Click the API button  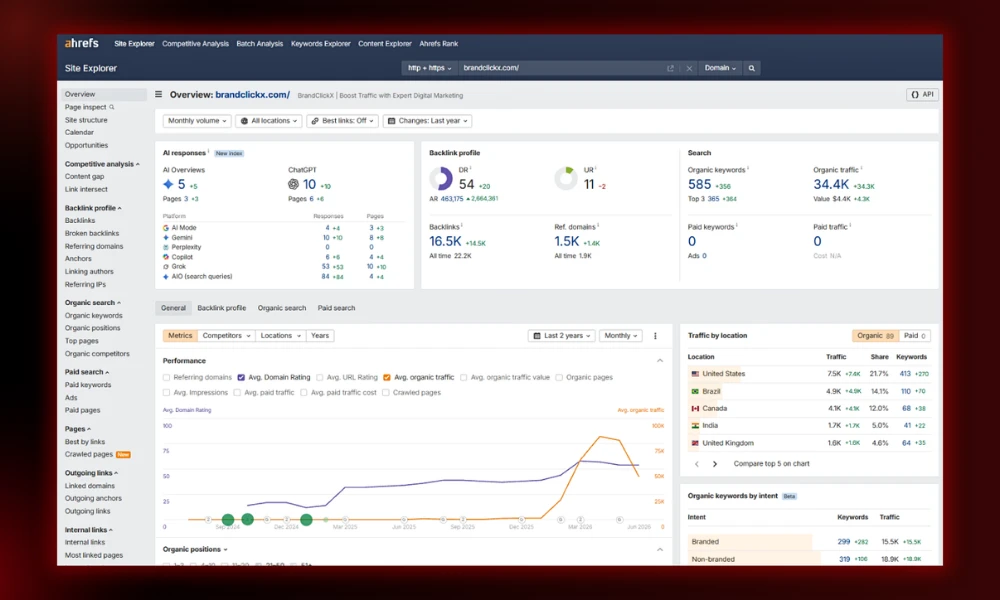(922, 94)
